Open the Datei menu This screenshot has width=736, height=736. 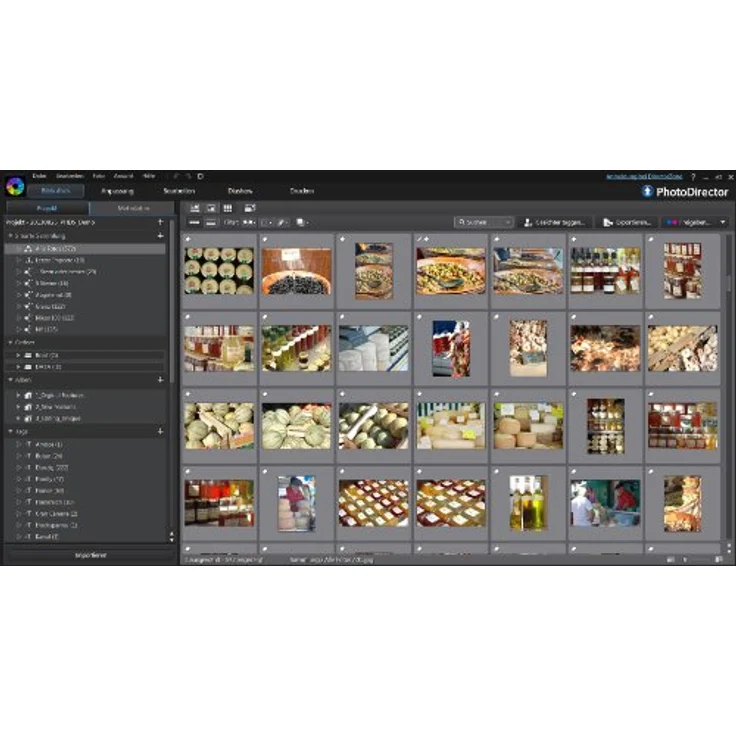39,176
